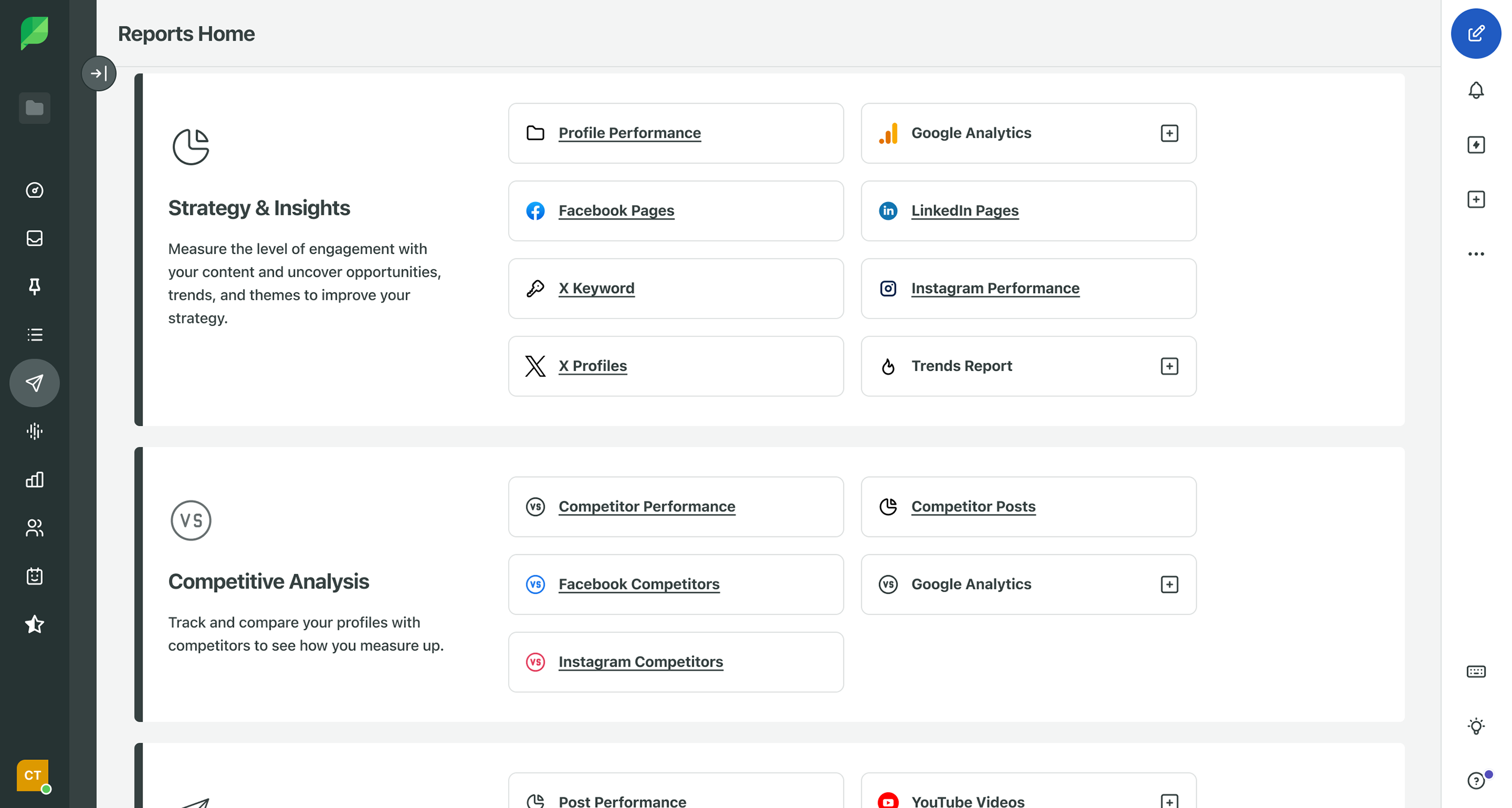Open the folder item in left nav

[35, 108]
